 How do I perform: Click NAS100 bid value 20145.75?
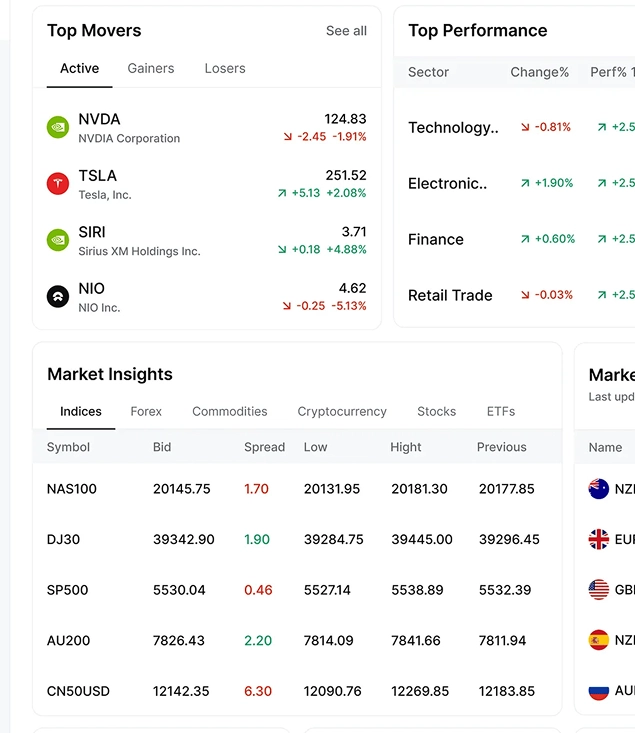(x=181, y=489)
